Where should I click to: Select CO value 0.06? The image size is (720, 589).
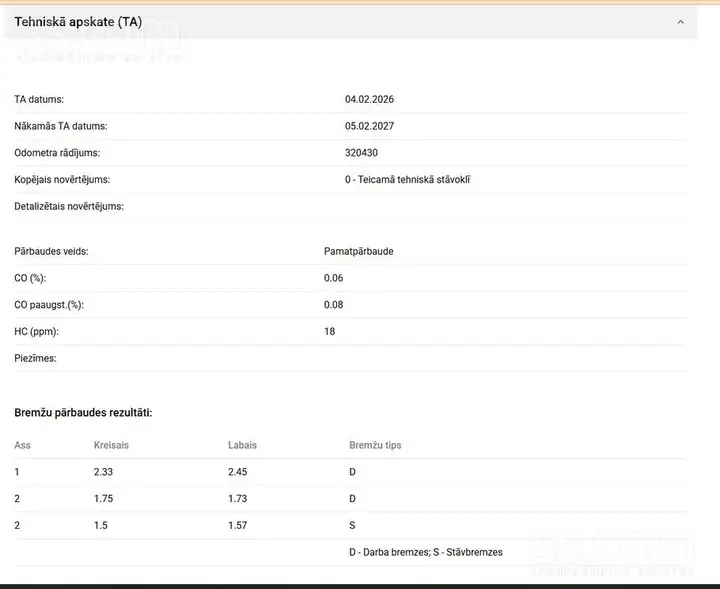333,278
